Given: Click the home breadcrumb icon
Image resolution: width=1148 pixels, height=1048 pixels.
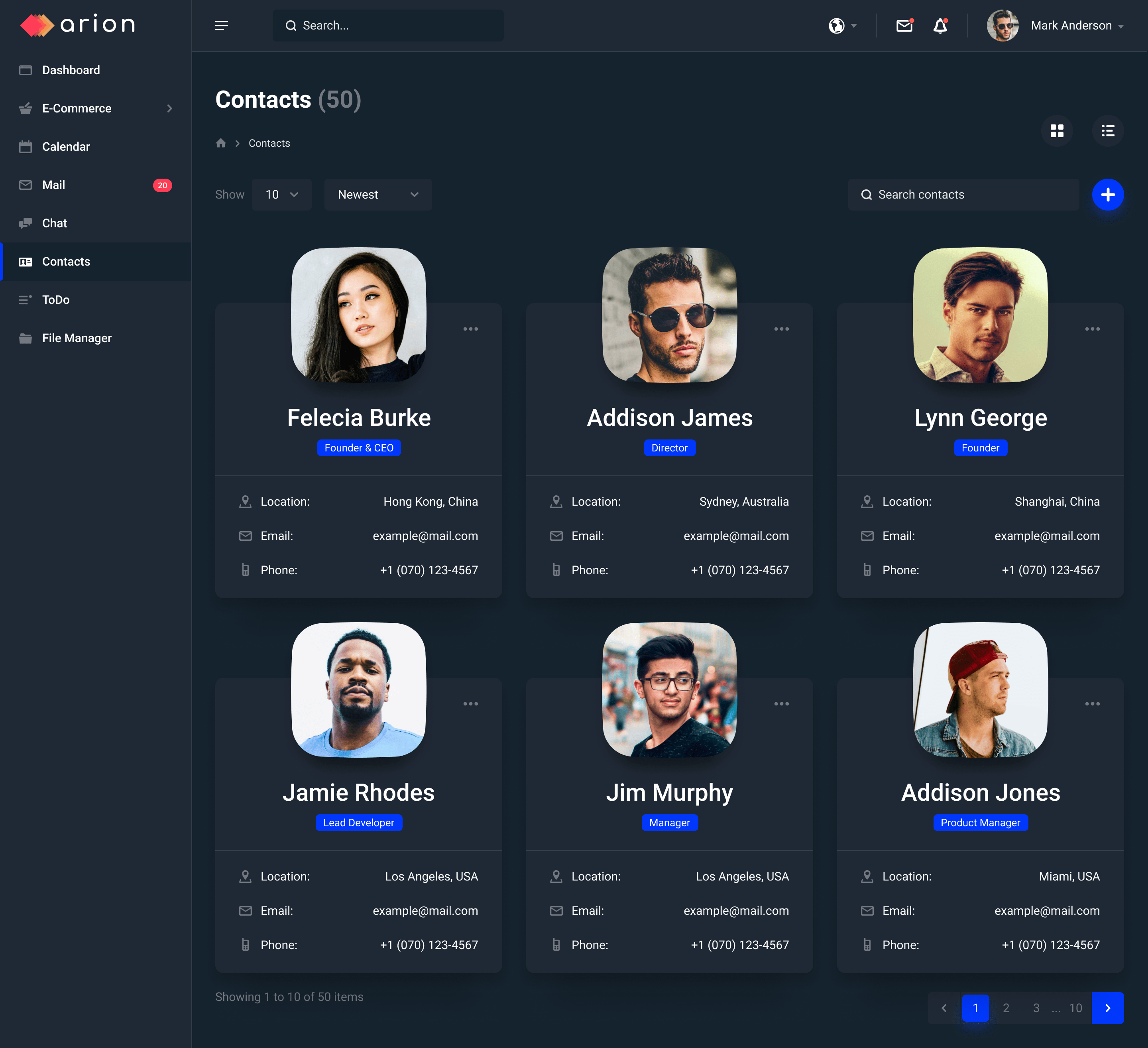Looking at the screenshot, I should (x=221, y=143).
